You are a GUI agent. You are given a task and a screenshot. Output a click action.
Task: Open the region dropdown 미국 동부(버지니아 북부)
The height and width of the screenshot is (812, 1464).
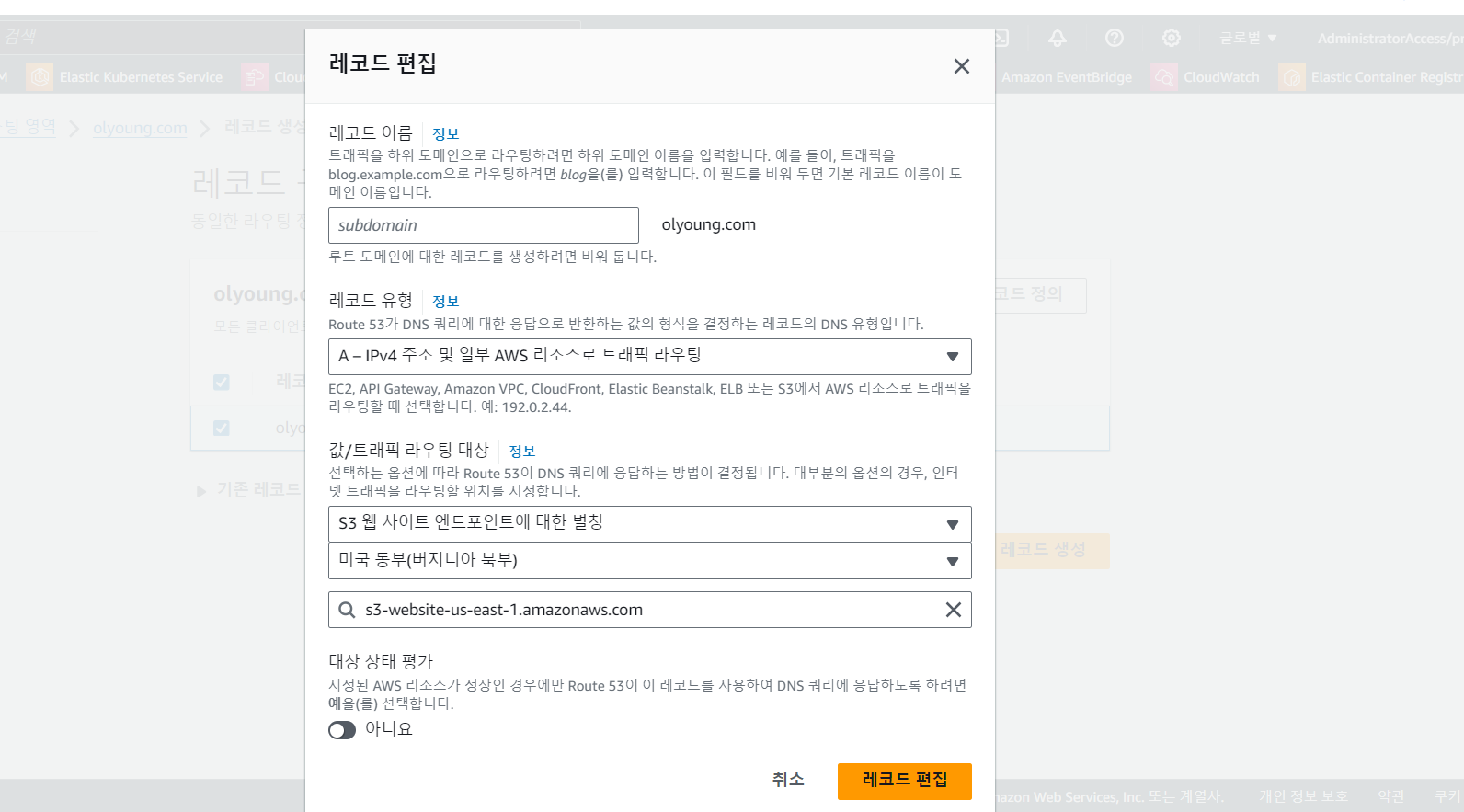tap(650, 561)
